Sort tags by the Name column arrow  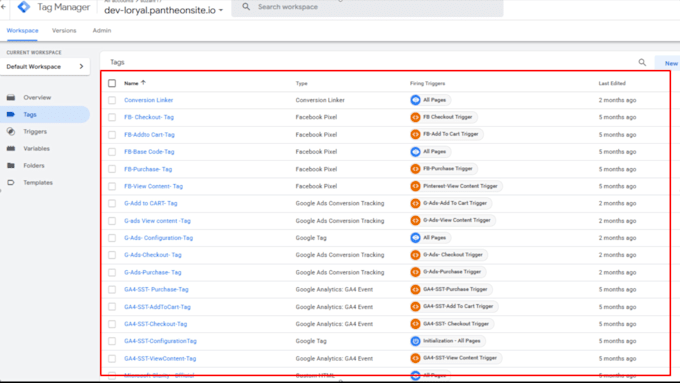click(143, 82)
